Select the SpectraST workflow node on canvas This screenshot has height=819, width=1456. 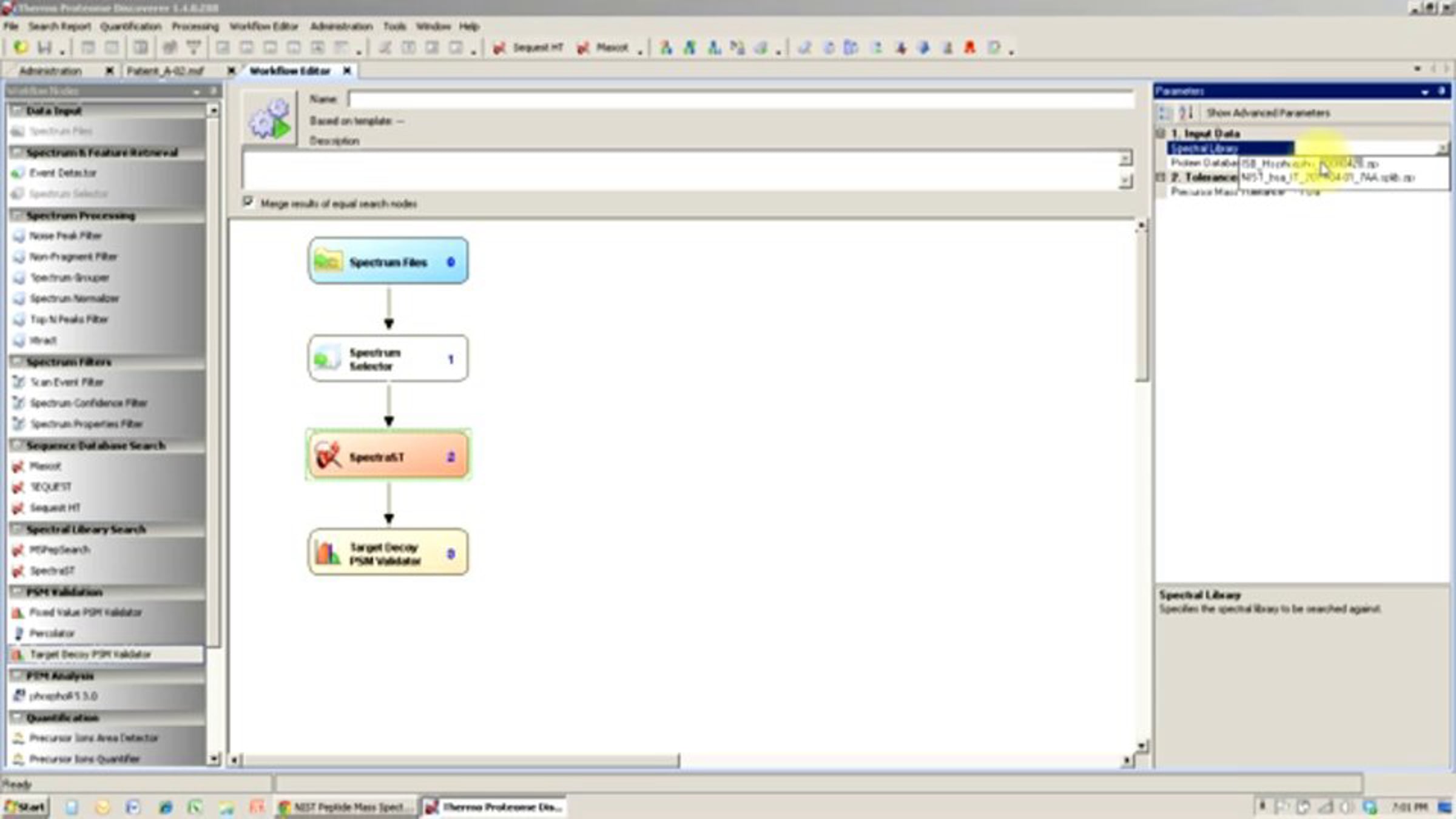(388, 456)
